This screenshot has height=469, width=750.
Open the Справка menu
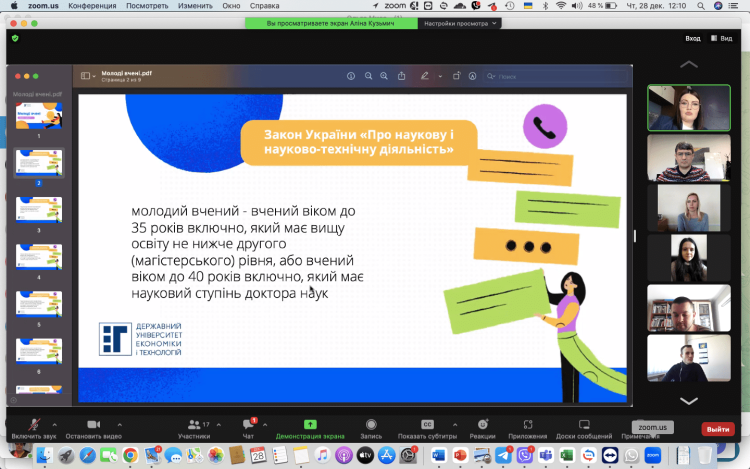coord(264,5)
